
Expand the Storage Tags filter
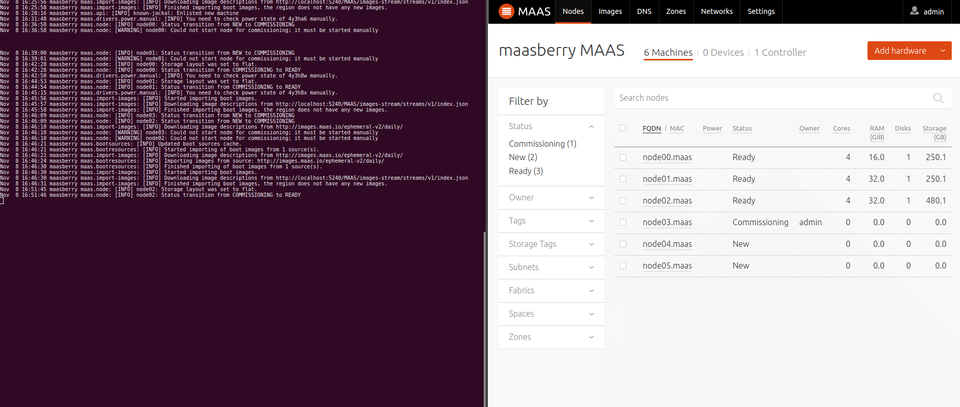551,244
